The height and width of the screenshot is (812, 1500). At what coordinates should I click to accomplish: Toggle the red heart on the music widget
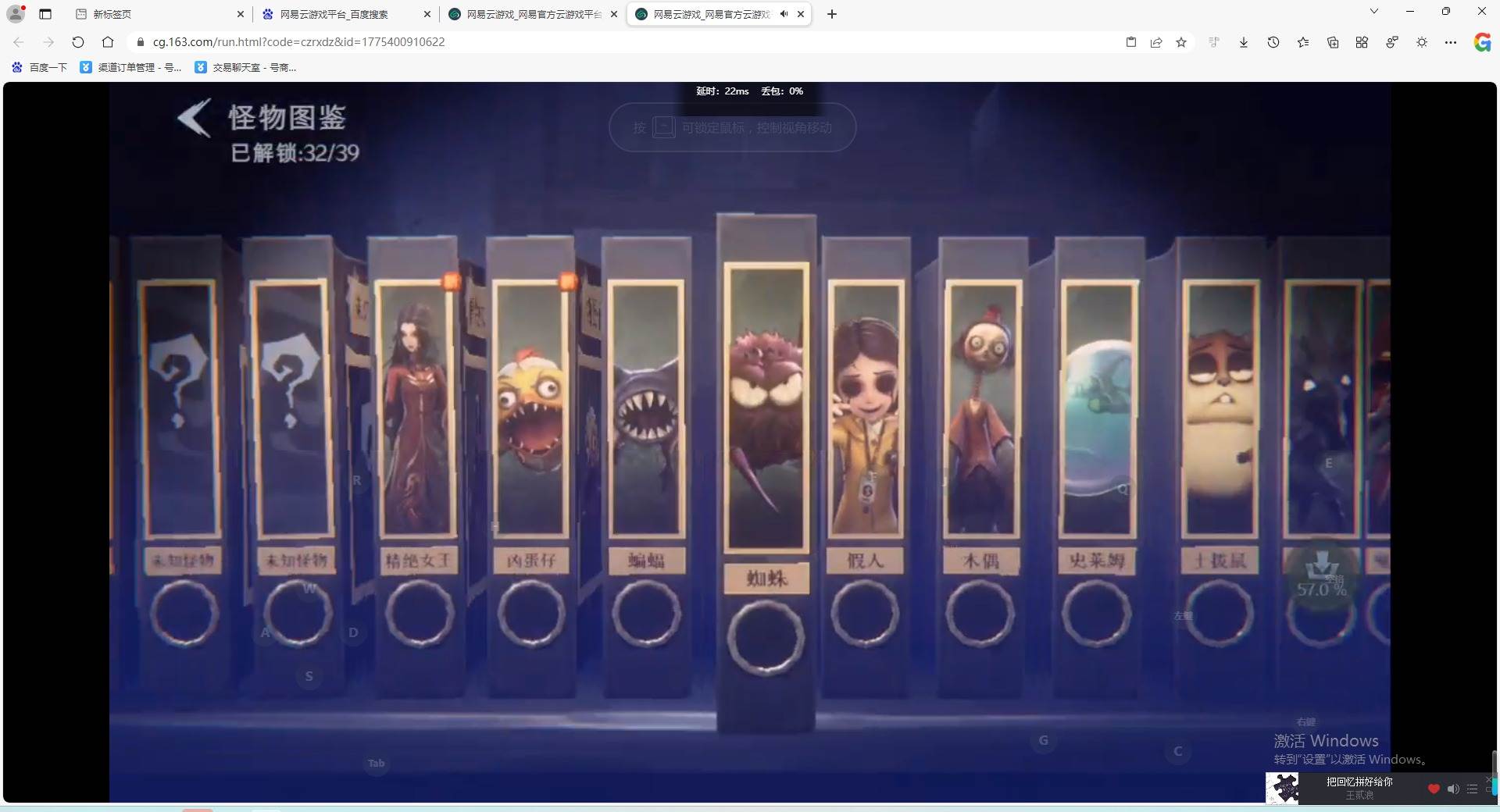click(1434, 789)
